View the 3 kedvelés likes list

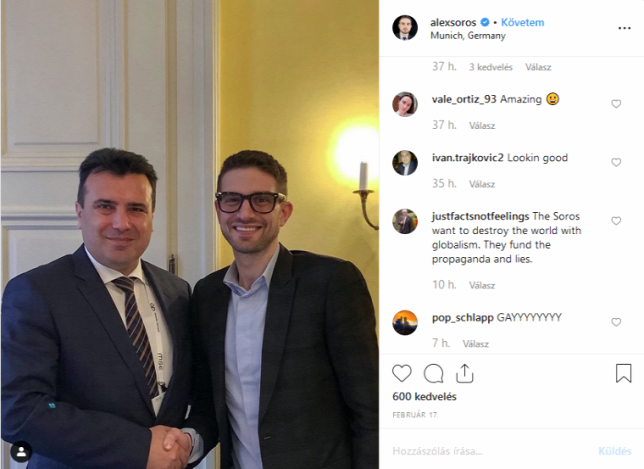coord(491,67)
